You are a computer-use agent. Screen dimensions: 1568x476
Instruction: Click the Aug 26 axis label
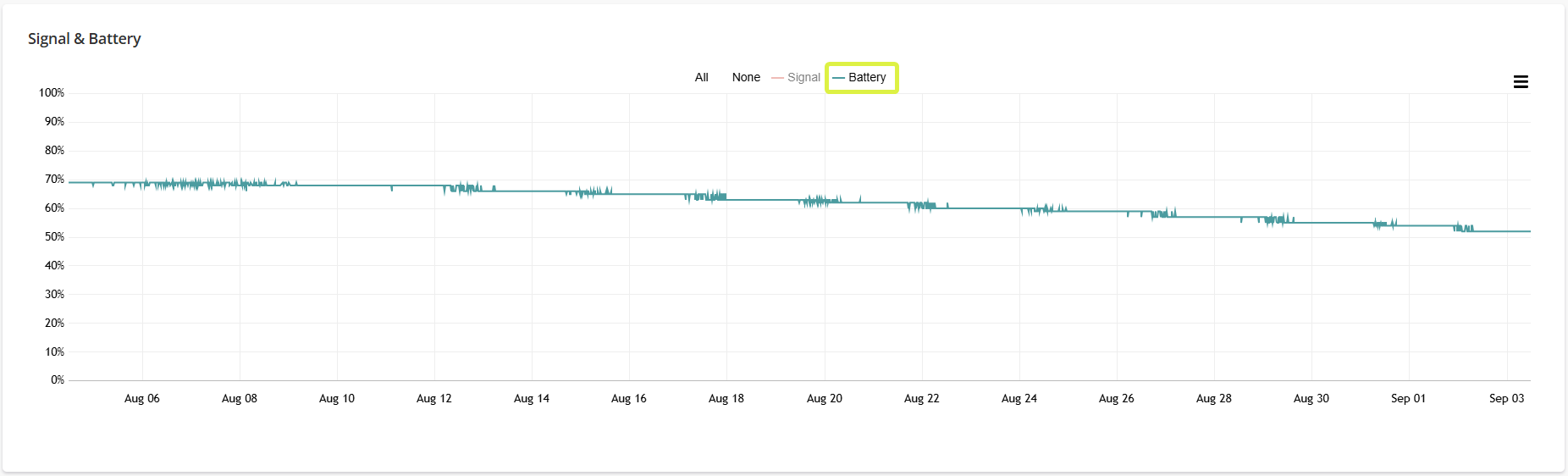point(1117,398)
